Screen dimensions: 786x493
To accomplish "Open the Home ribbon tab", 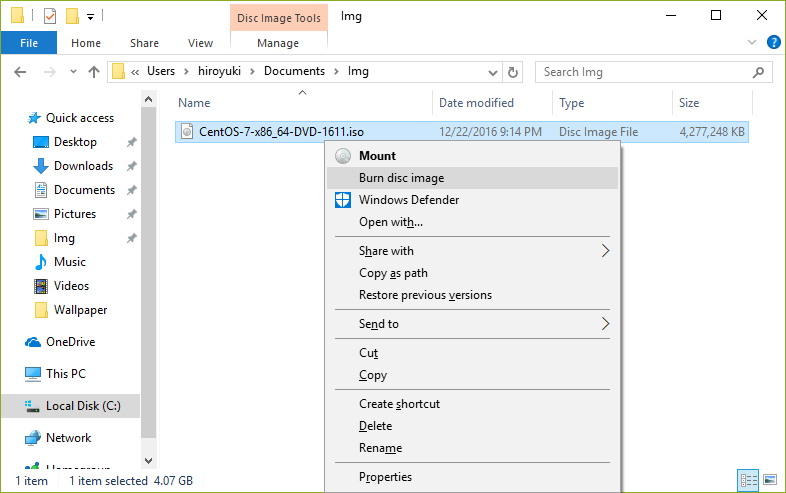I will click(x=86, y=43).
